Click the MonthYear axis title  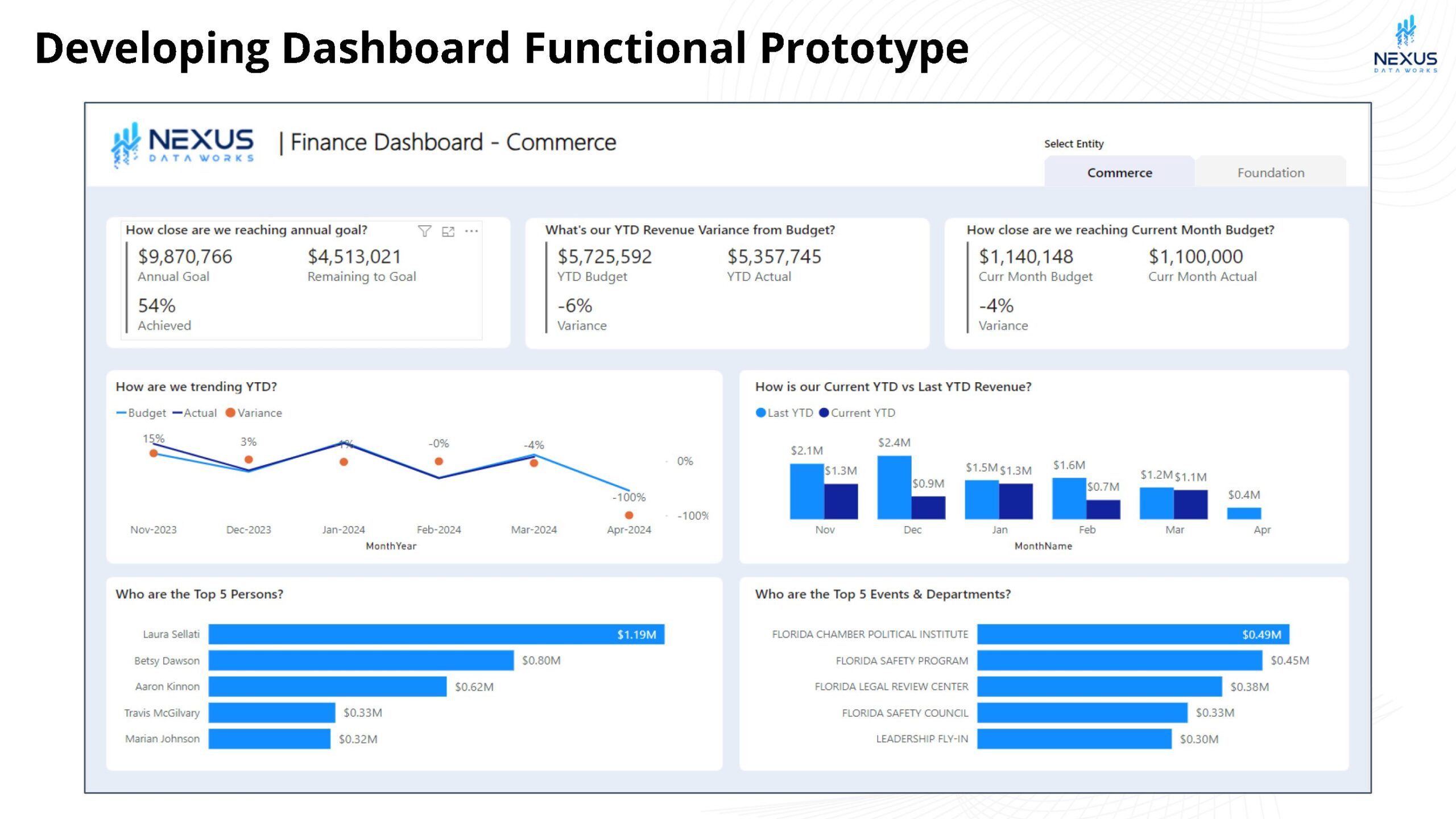[x=391, y=546]
